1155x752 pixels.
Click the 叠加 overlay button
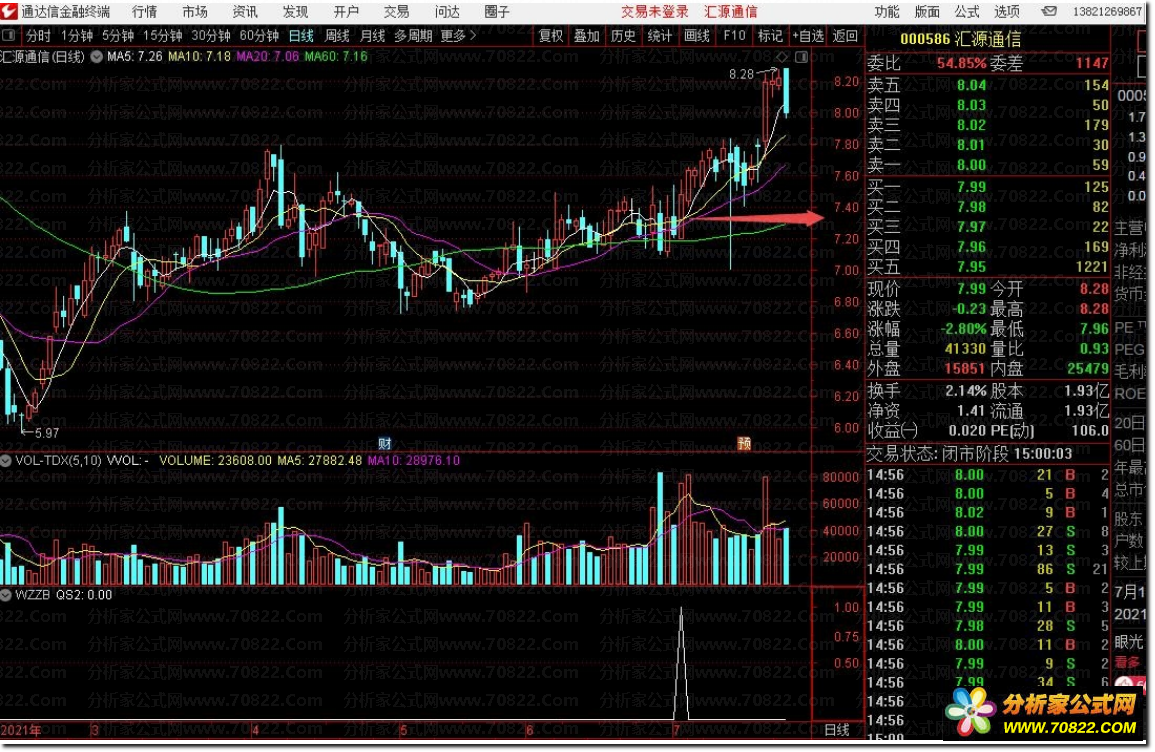click(587, 35)
